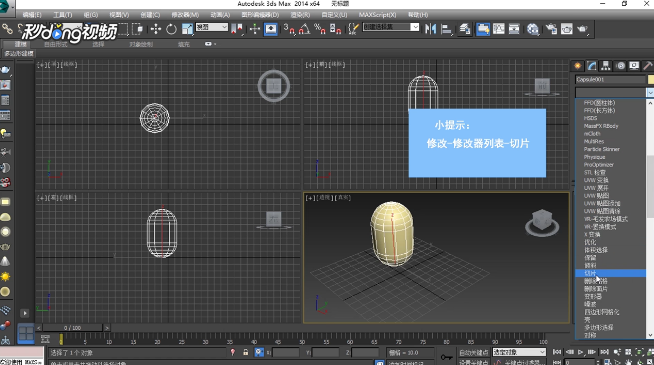The width and height of the screenshot is (654, 365).
Task: Toggle the 3D Snaps button
Action: coord(289,29)
